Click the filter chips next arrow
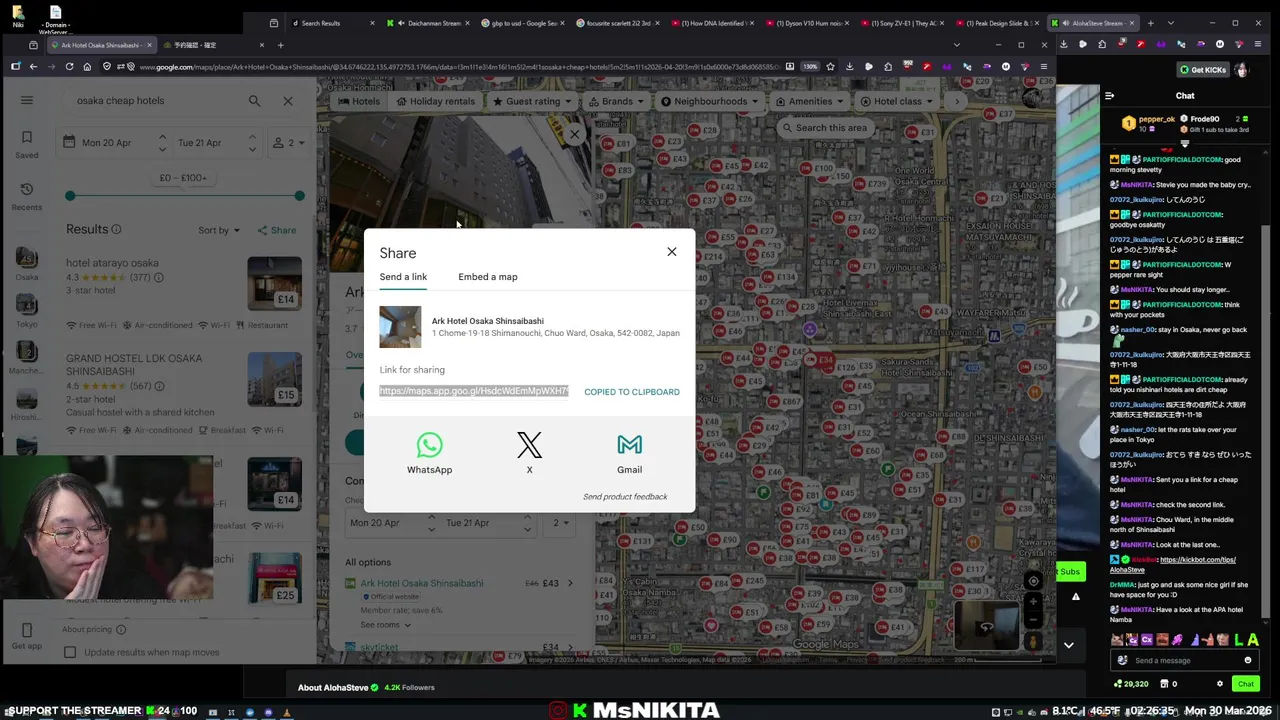The height and width of the screenshot is (720, 1280). tap(957, 101)
